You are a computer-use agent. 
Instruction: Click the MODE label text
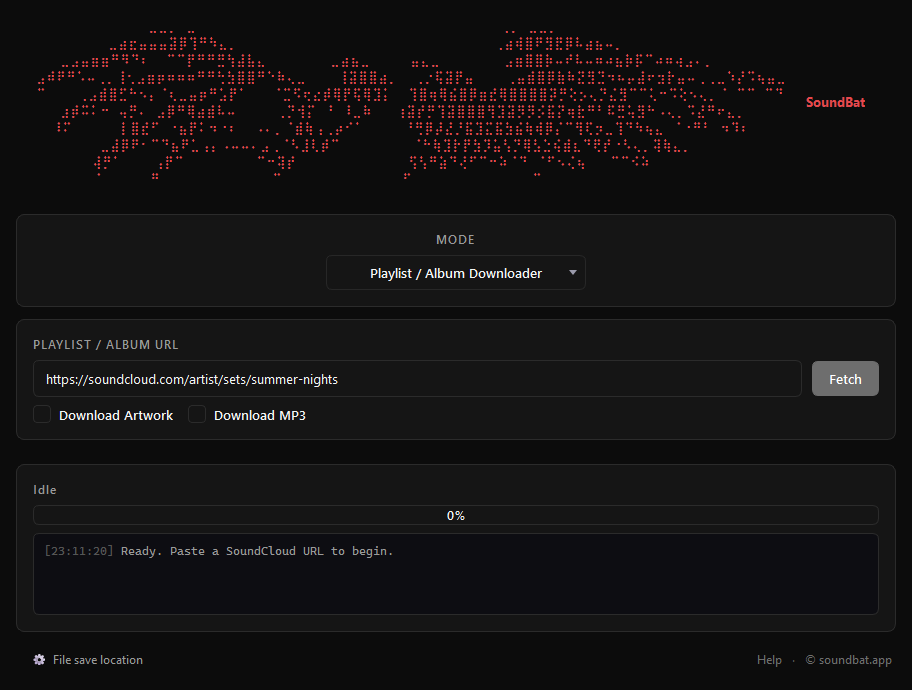coord(455,240)
